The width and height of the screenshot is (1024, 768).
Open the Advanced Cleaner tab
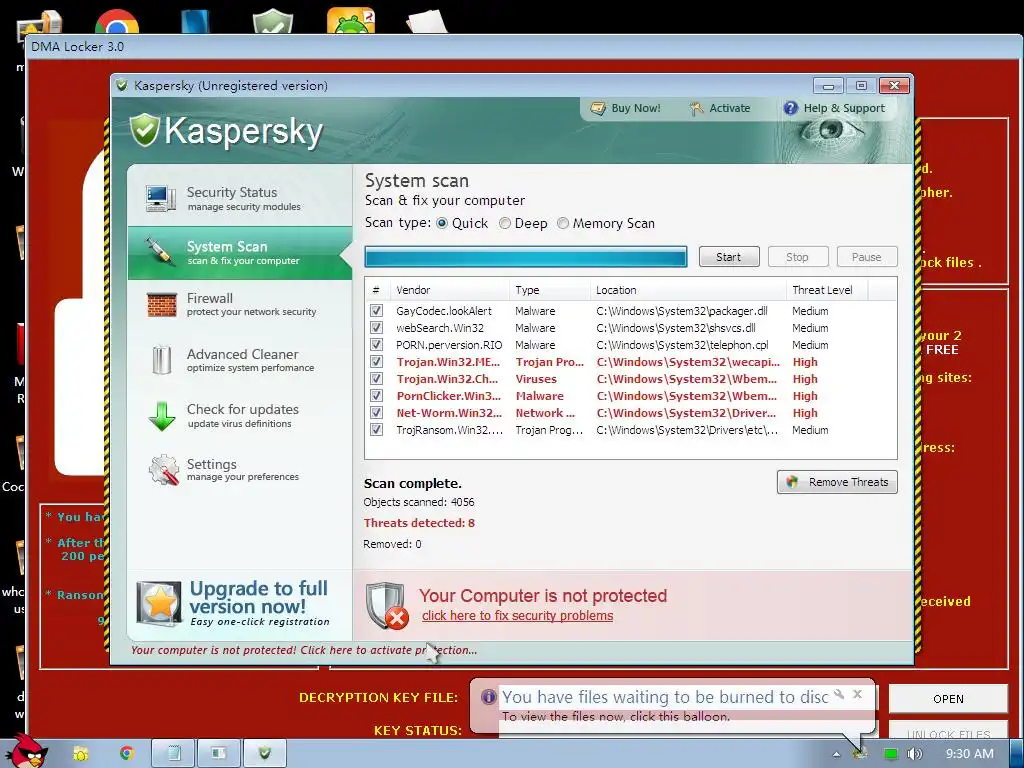point(240,360)
